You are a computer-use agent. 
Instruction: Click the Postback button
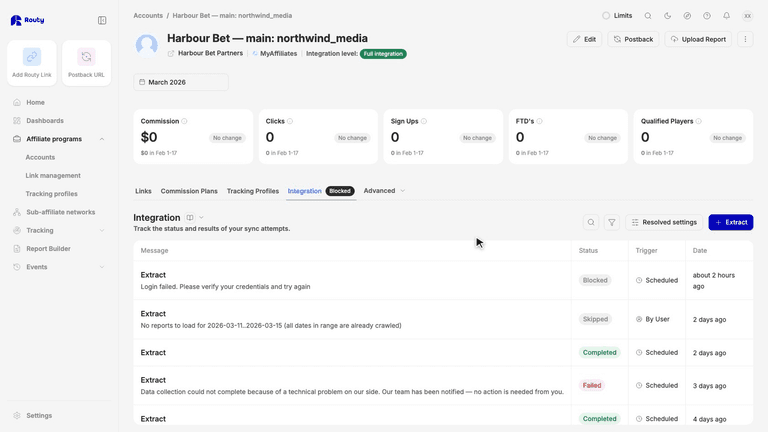633,39
